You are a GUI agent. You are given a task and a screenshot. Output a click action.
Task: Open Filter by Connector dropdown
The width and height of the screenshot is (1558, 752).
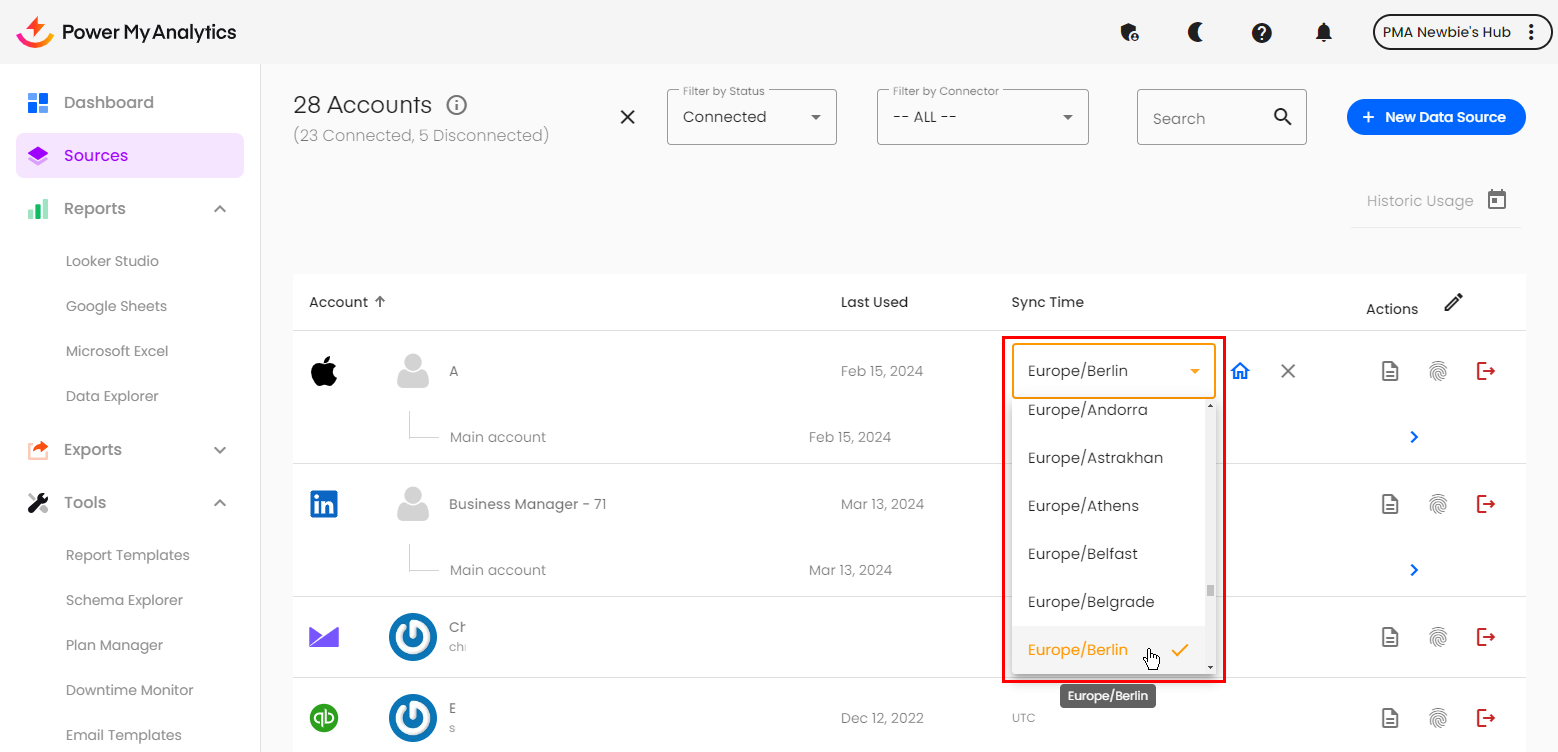pos(982,117)
